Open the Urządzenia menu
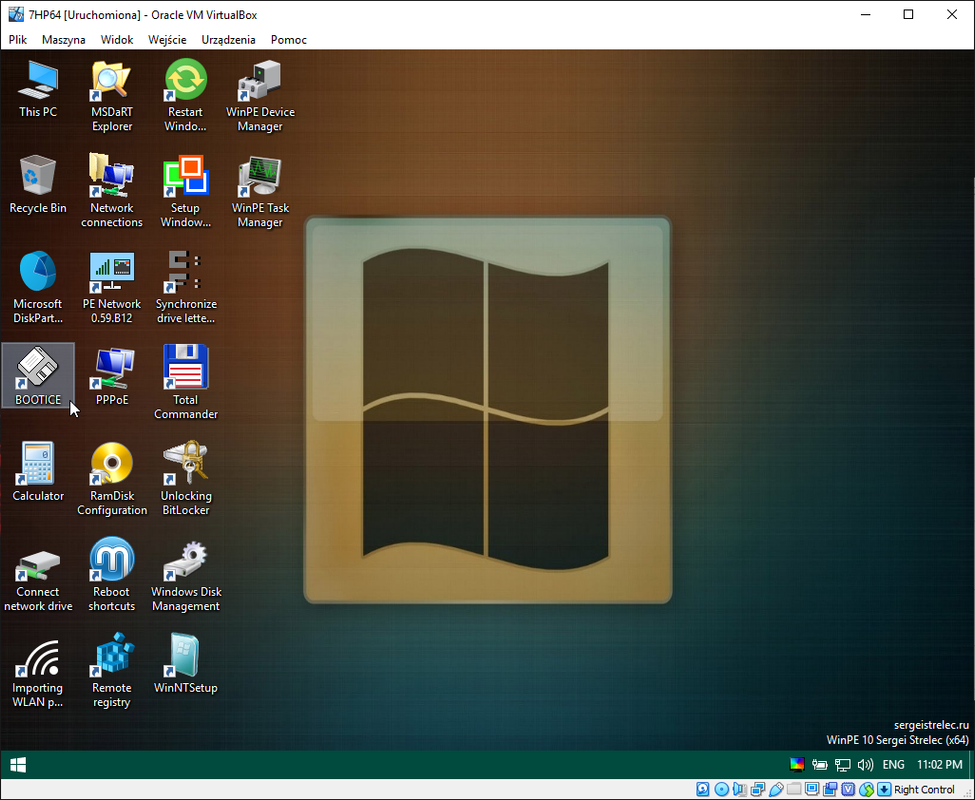 click(x=228, y=40)
